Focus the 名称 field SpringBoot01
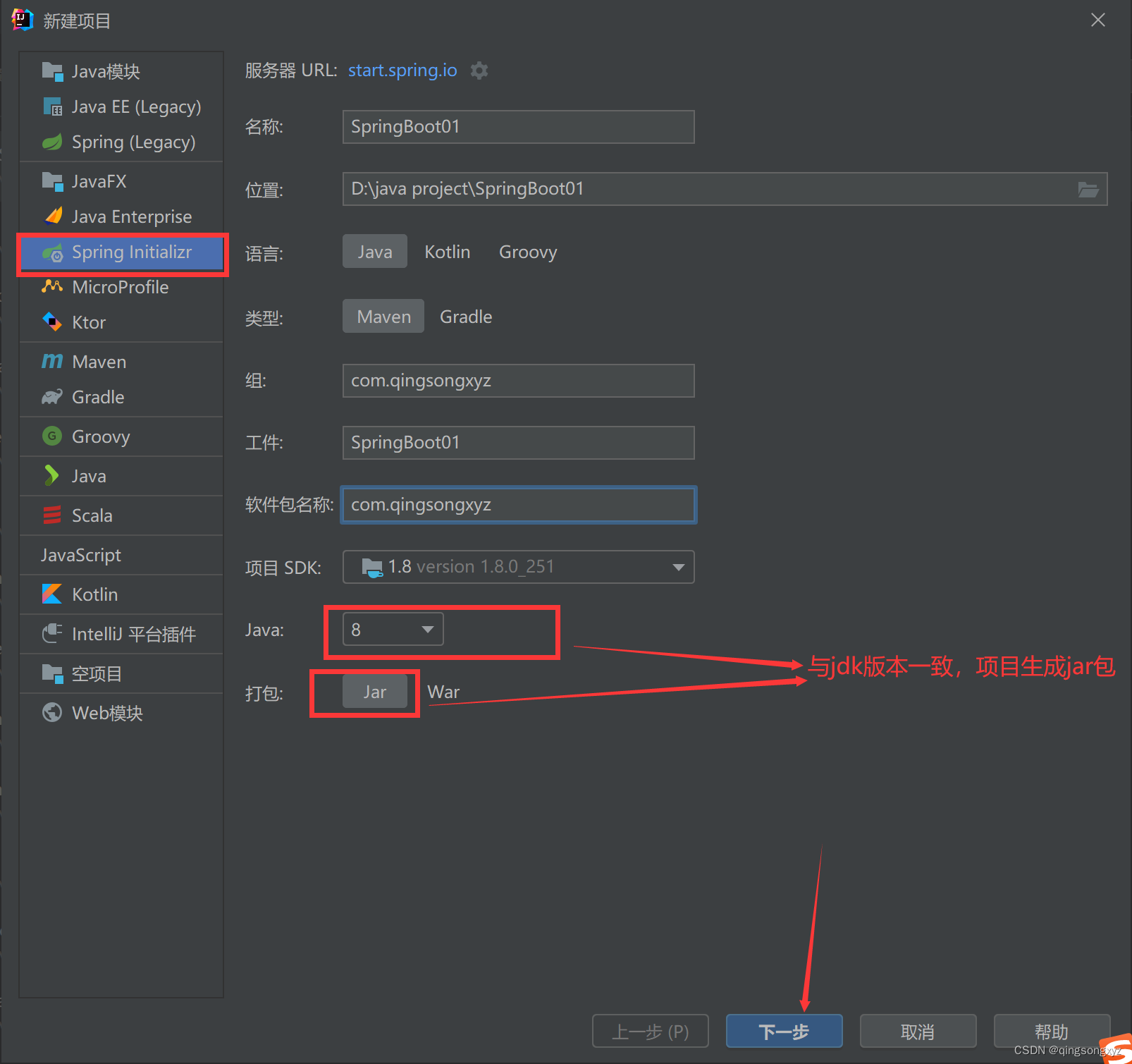Image resolution: width=1132 pixels, height=1064 pixels. 519,127
